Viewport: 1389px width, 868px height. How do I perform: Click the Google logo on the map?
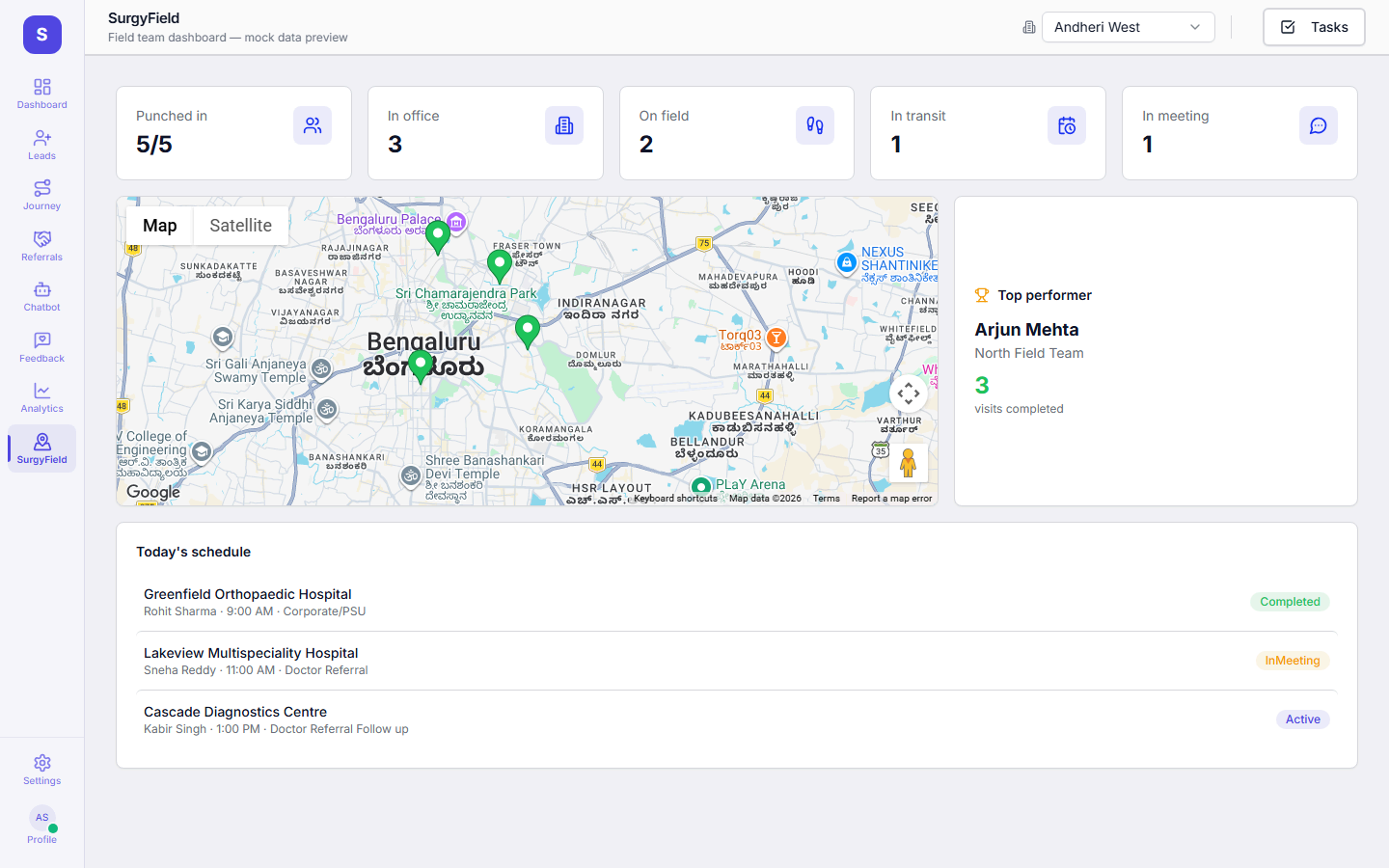tap(153, 492)
